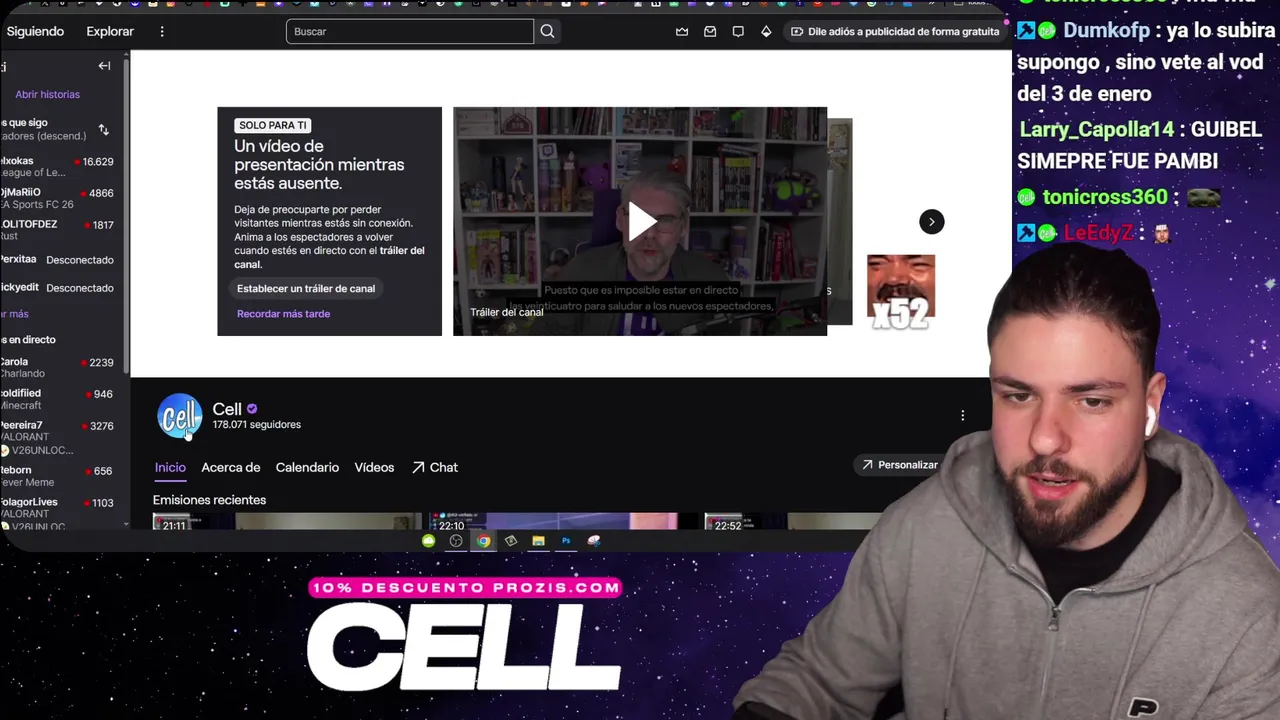Open FolagorLives channel in sidebar
Viewport: 1280px width, 720px height.
tap(58, 514)
